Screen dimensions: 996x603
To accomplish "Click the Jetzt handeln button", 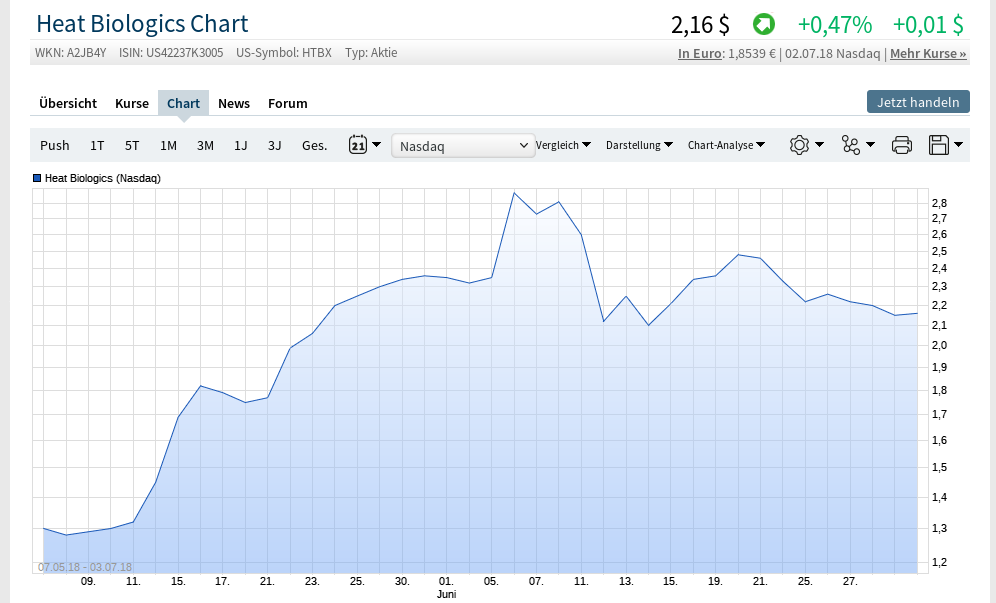I will 918,102.
